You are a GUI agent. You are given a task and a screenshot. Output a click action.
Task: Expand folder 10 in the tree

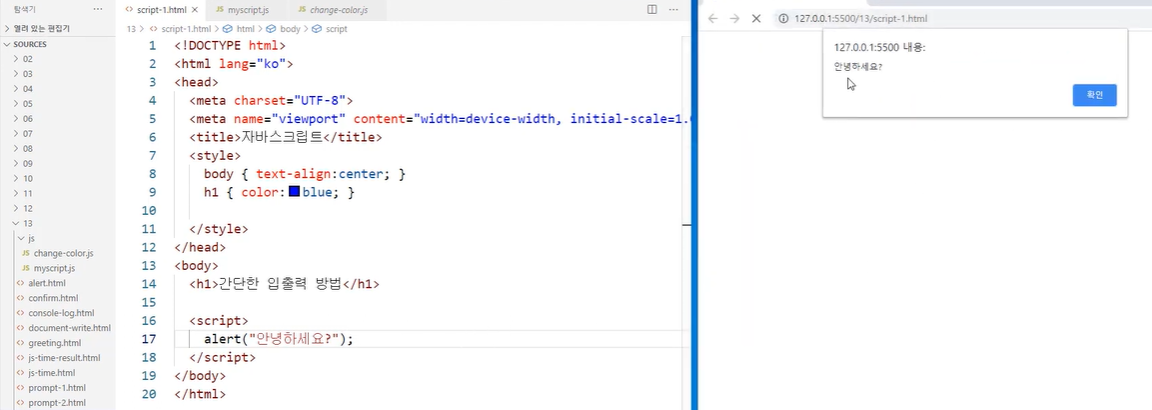(57, 179)
